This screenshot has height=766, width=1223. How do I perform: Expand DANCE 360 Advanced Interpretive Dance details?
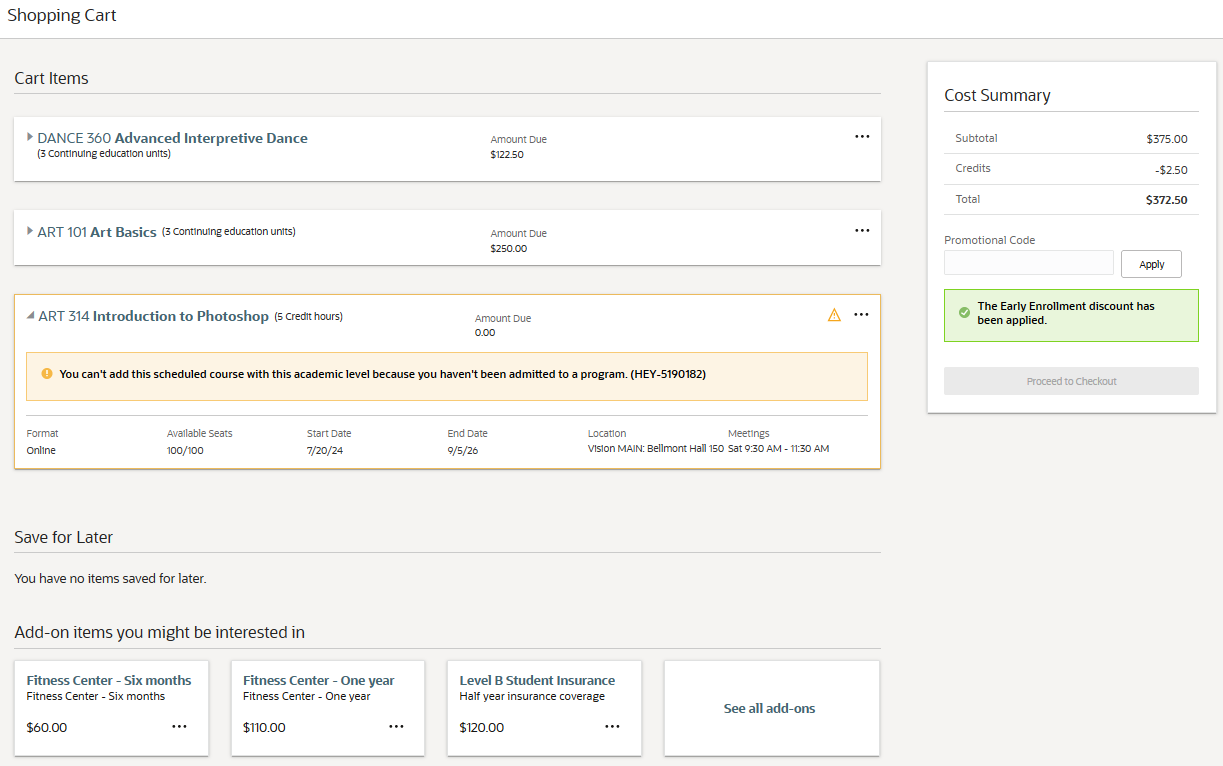tap(30, 137)
